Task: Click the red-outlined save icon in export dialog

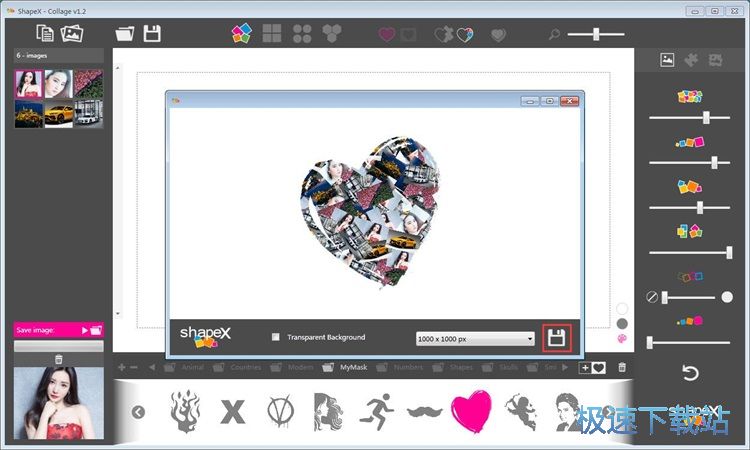Action: tap(556, 338)
